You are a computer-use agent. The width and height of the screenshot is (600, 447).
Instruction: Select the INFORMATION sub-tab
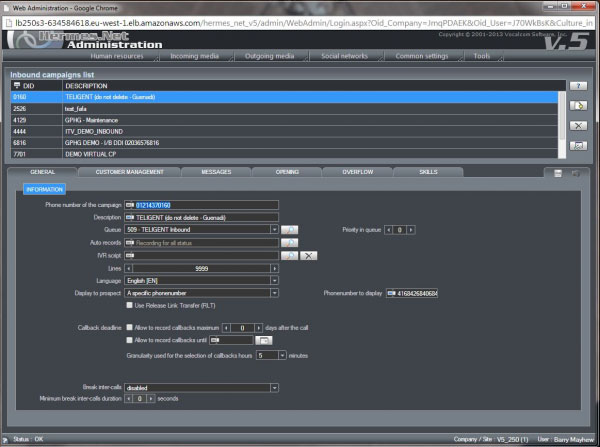pos(44,189)
